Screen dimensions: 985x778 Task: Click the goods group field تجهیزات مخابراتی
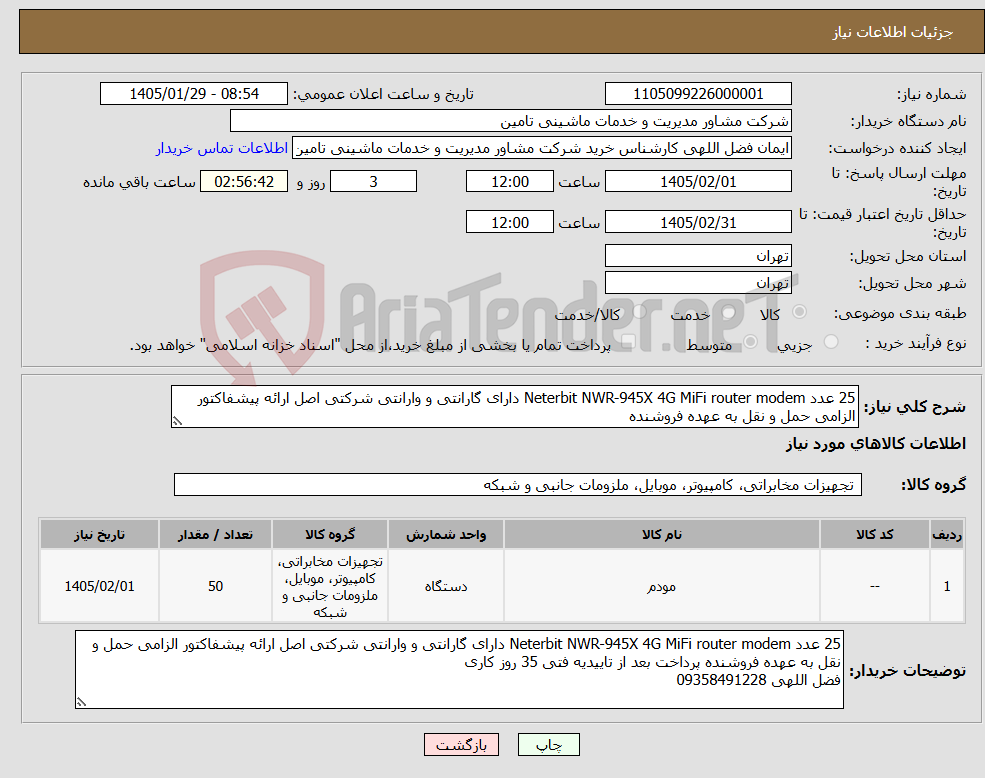pyautogui.click(x=518, y=485)
